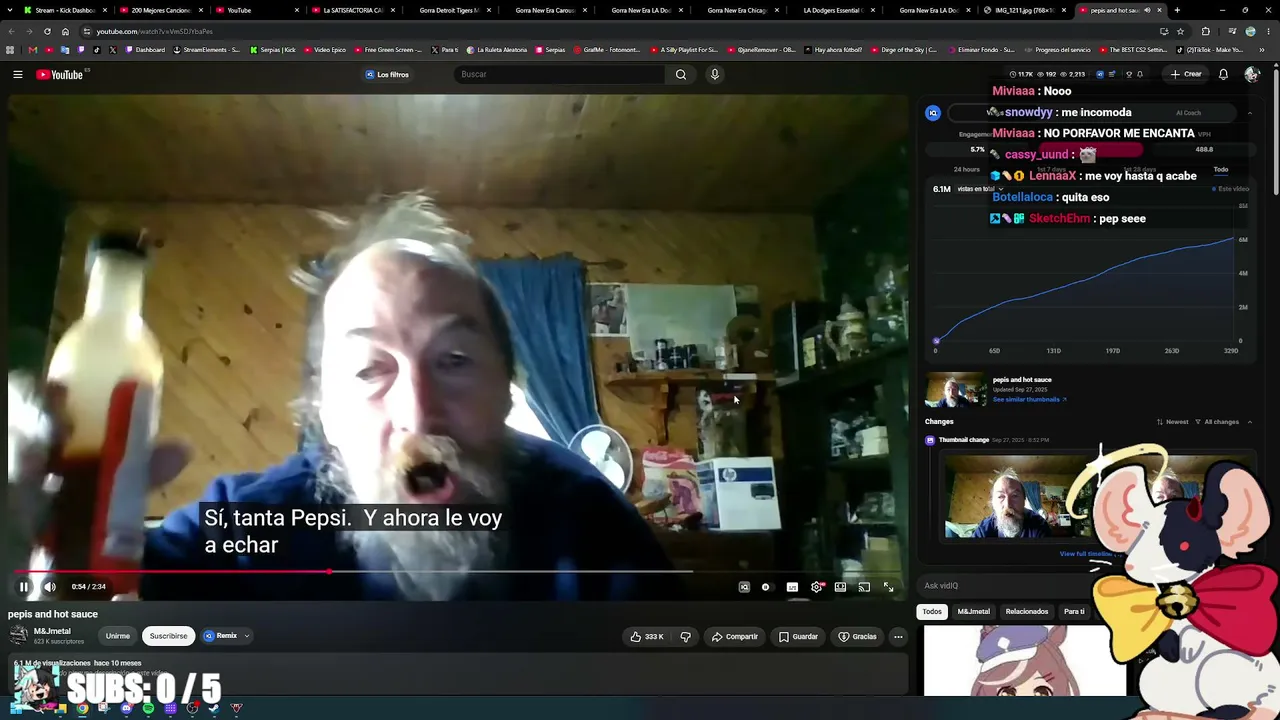Select the Todo range tab
This screenshot has width=1280, height=720.
[1220, 169]
